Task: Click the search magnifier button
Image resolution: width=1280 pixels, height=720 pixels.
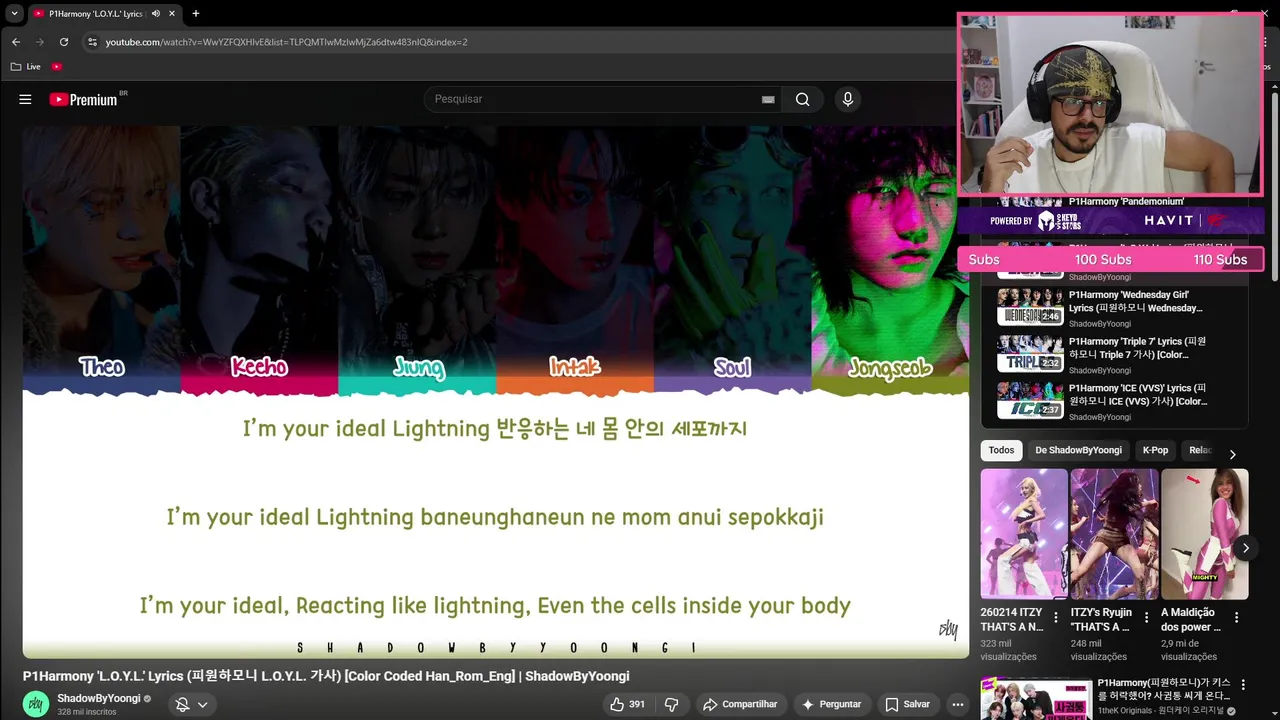Action: pos(802,99)
